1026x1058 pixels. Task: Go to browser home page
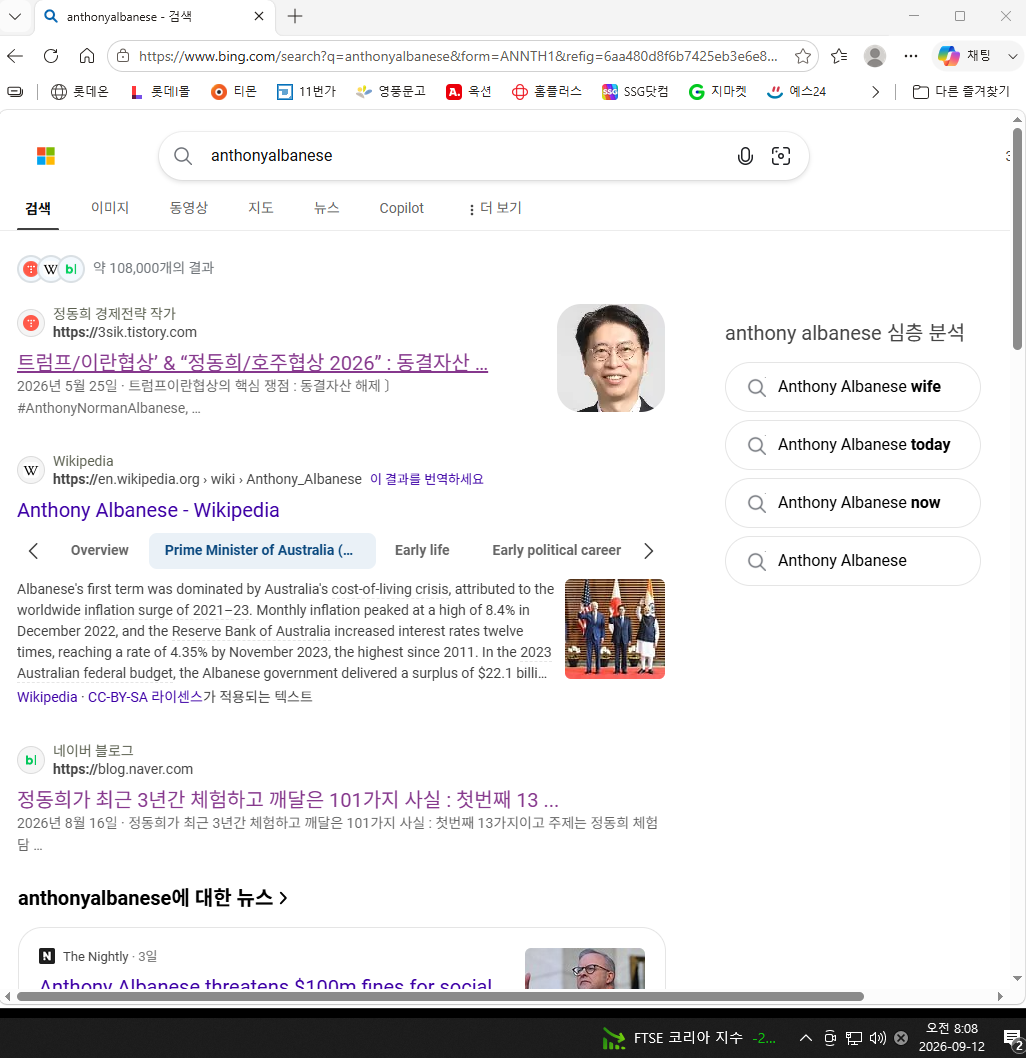[x=87, y=56]
